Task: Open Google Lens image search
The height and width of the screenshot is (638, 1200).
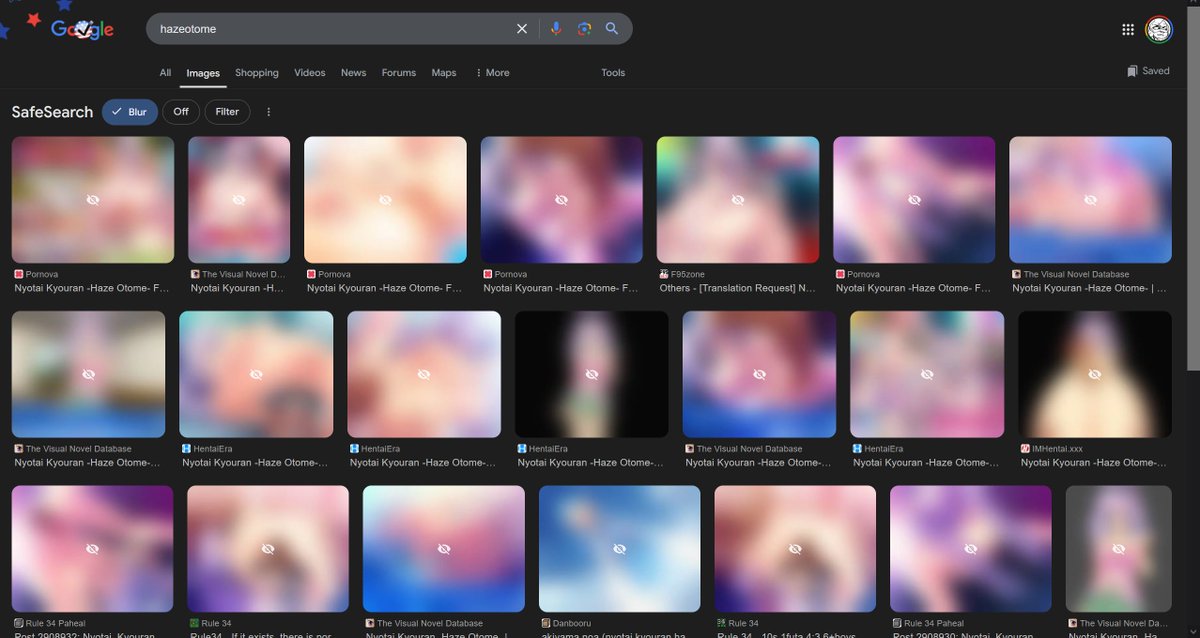Action: (584, 29)
